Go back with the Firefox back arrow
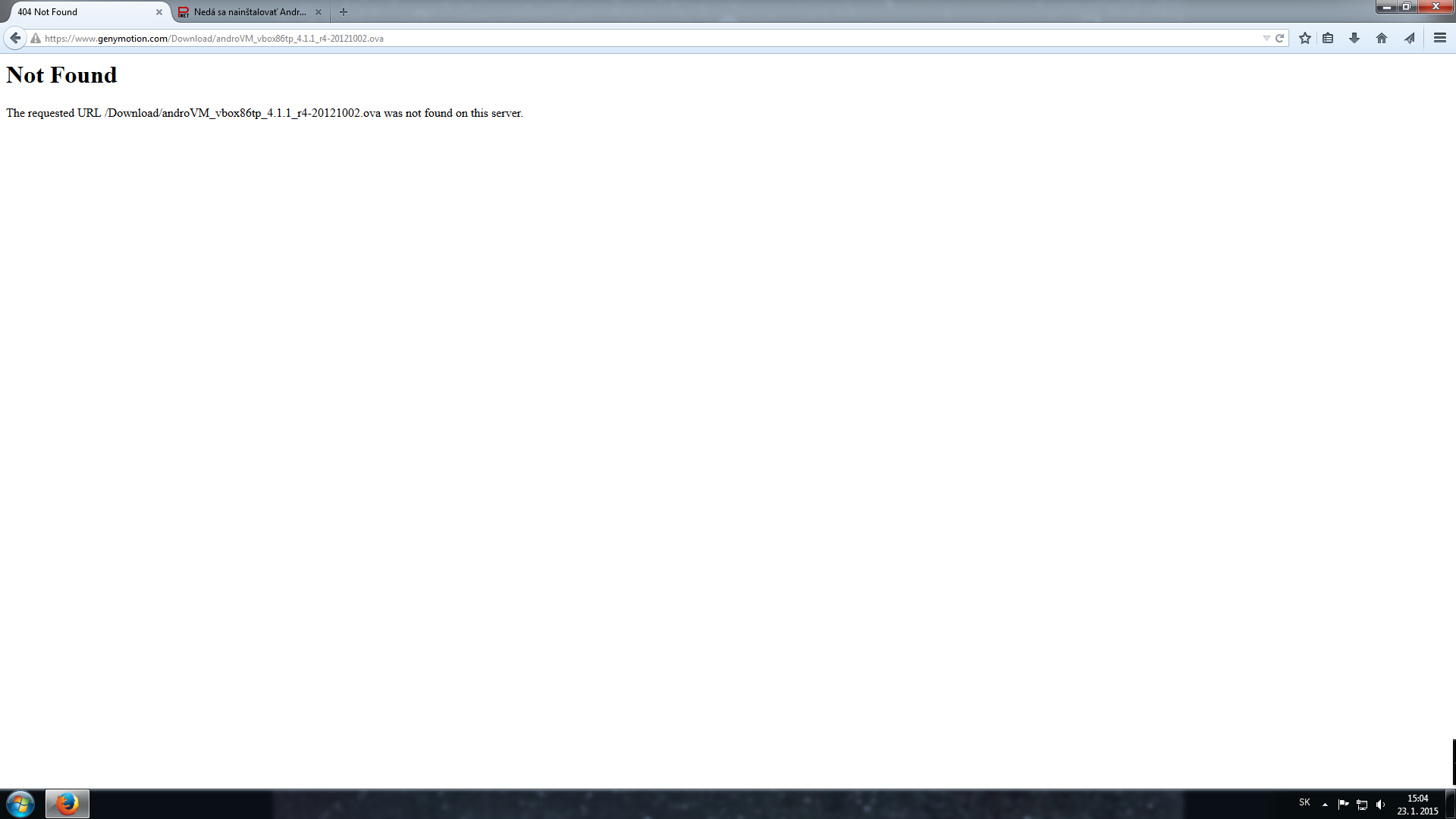The image size is (1456, 819). [15, 38]
